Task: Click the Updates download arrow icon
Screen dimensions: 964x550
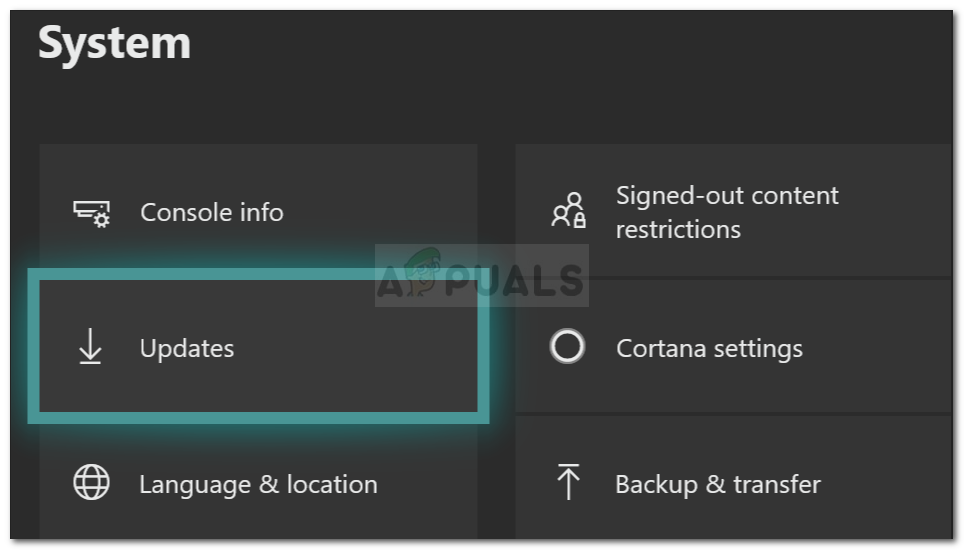Action: coord(90,348)
